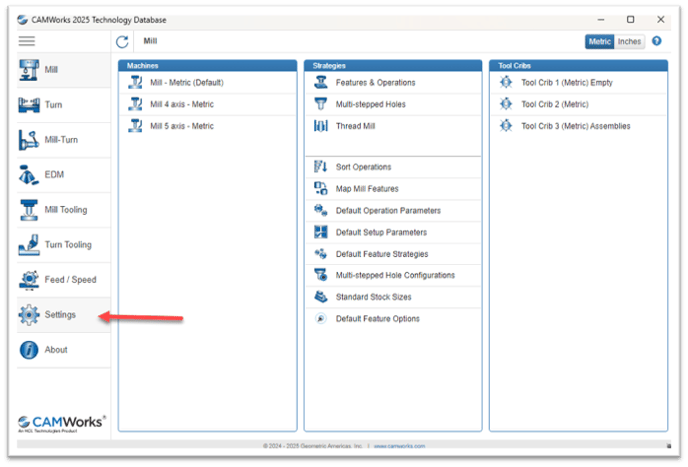Screen dimensions: 688x467
Task: Open Multi-stepped Holes text
Action: [x=371, y=104]
